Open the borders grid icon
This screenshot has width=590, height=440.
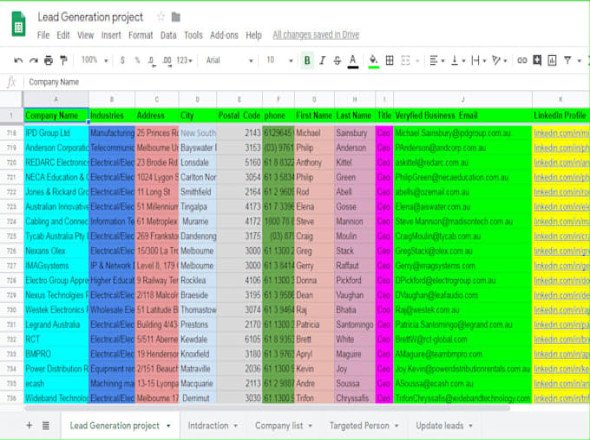click(x=389, y=60)
